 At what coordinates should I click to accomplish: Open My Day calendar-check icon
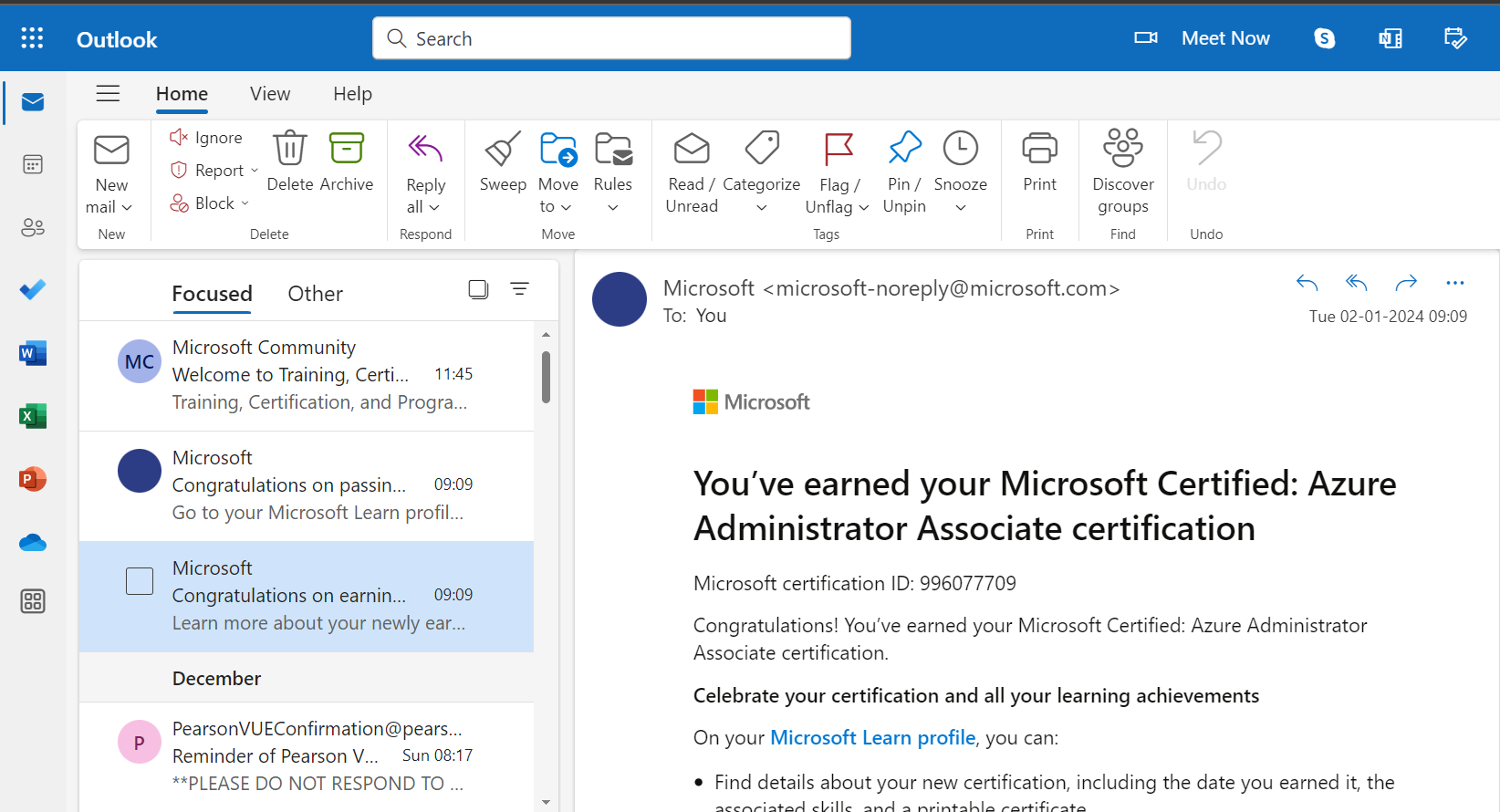tap(1455, 38)
